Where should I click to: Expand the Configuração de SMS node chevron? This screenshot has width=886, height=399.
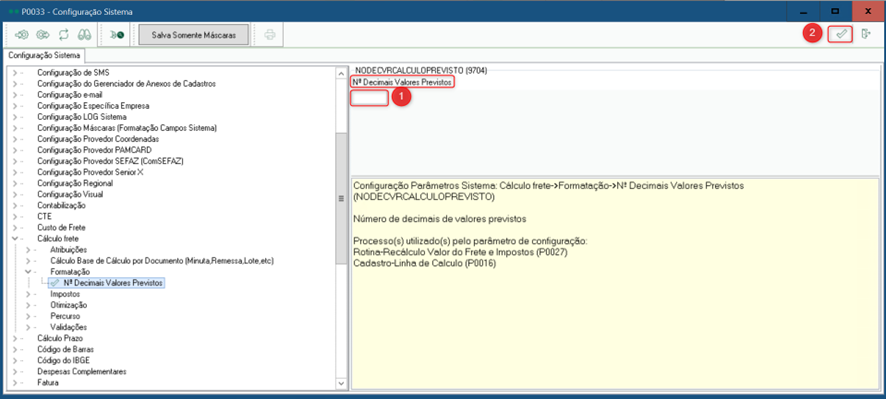[15, 73]
